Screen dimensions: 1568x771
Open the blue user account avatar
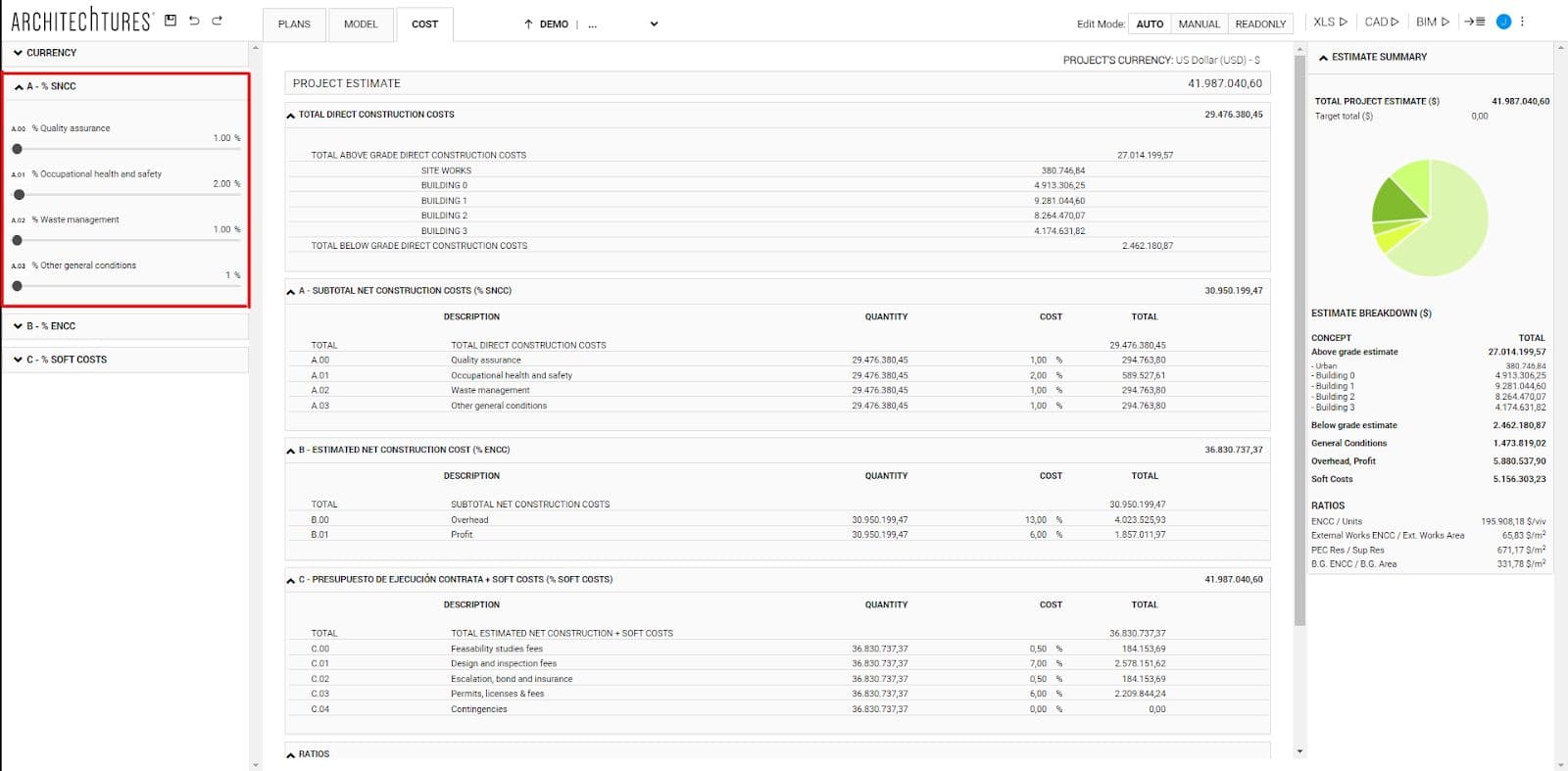coord(1503,22)
